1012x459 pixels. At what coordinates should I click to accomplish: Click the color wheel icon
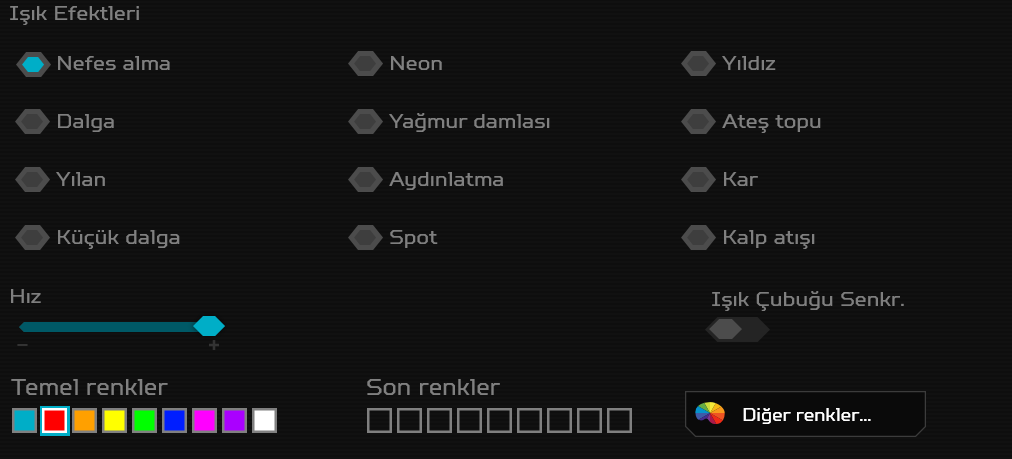[x=710, y=414]
